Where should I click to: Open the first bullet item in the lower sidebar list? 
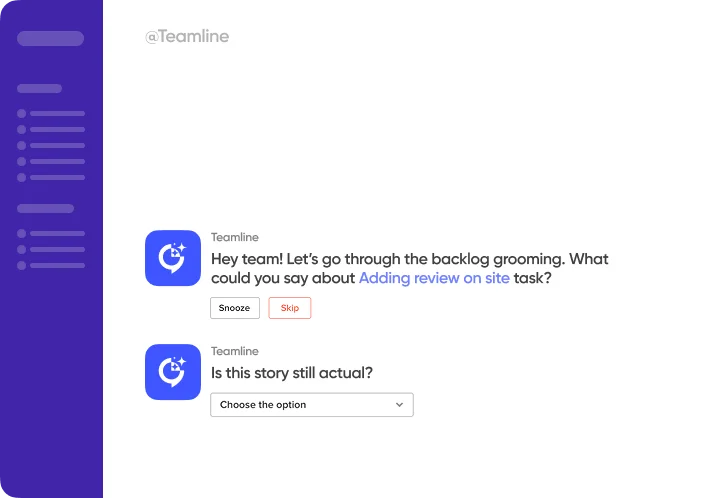51,233
